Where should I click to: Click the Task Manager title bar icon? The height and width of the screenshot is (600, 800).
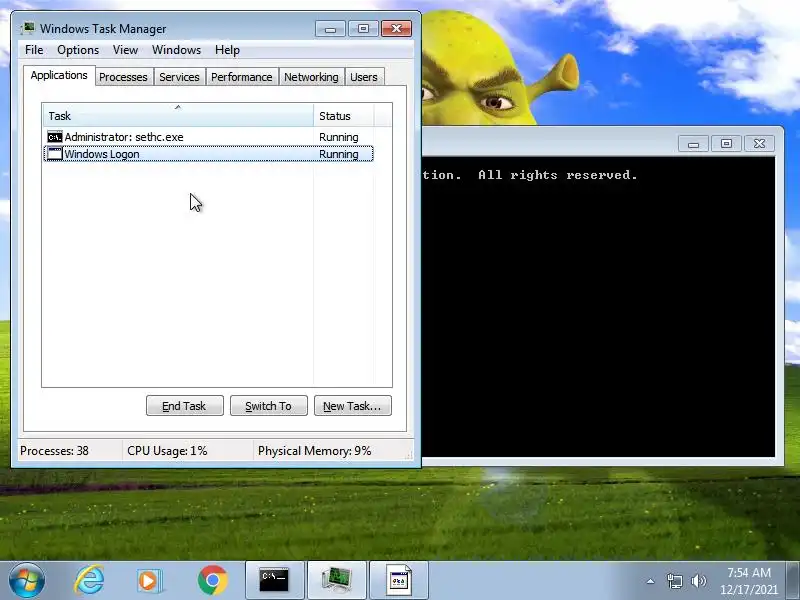click(x=27, y=29)
